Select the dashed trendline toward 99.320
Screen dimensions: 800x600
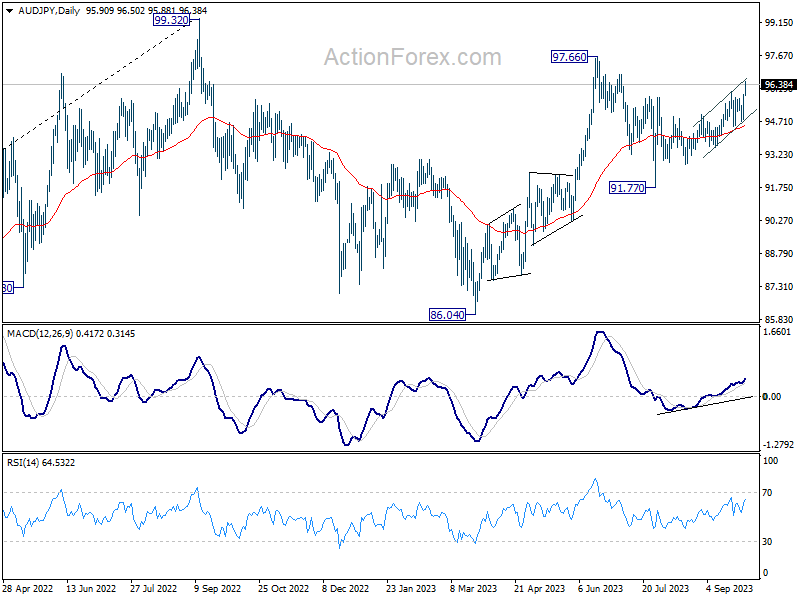point(99,84)
